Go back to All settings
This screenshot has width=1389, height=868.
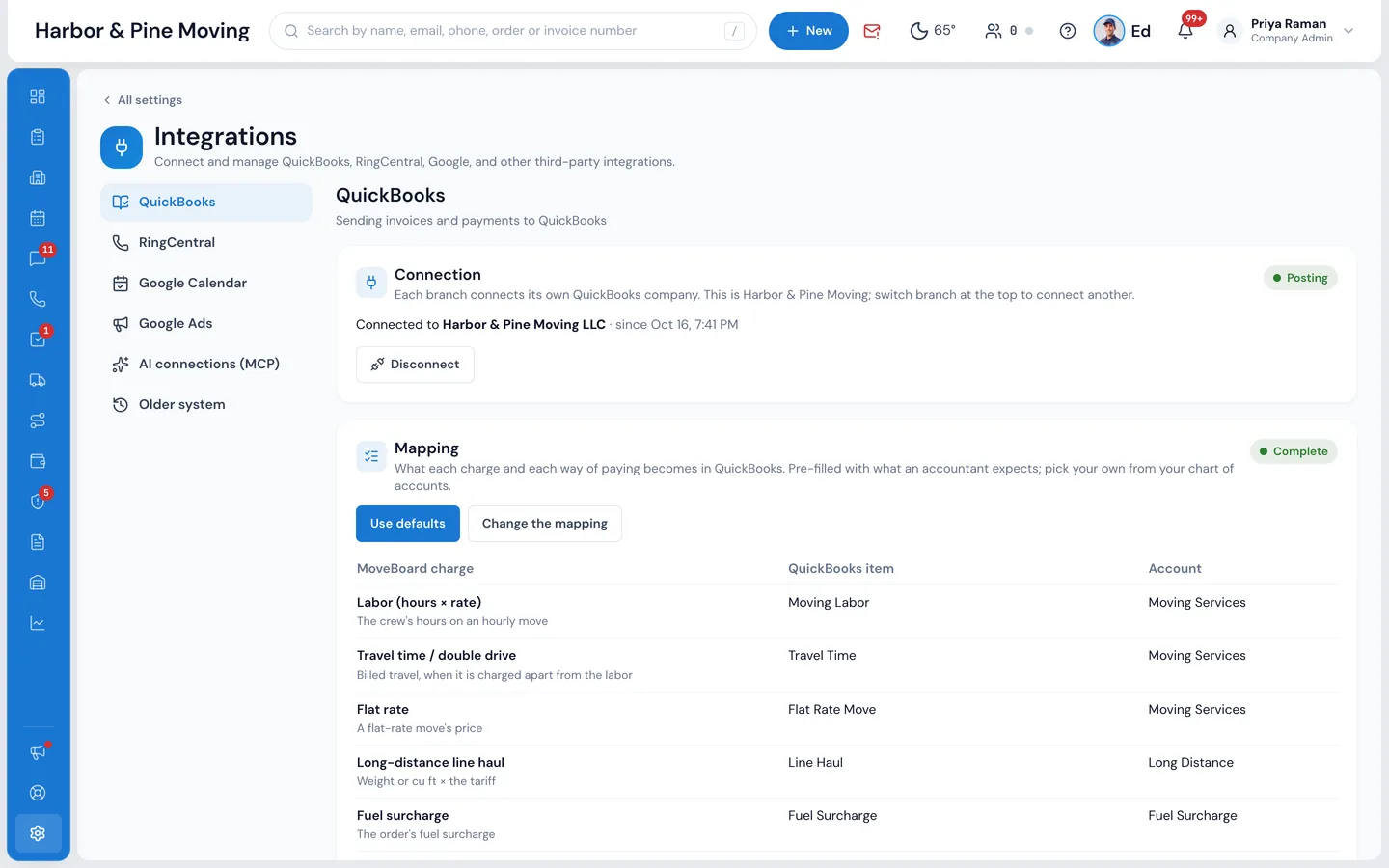point(143,100)
